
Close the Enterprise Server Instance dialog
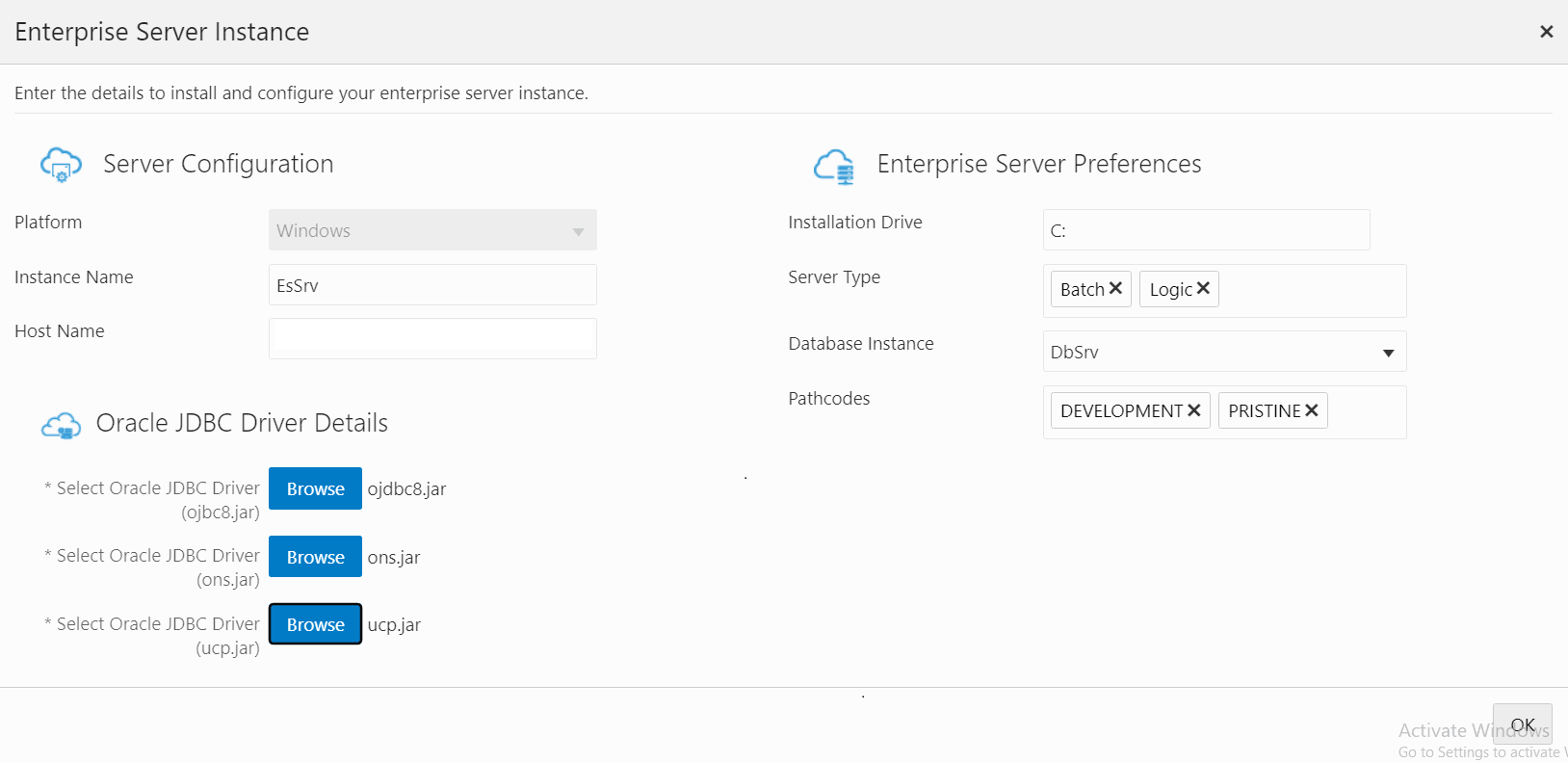pyautogui.click(x=1547, y=32)
